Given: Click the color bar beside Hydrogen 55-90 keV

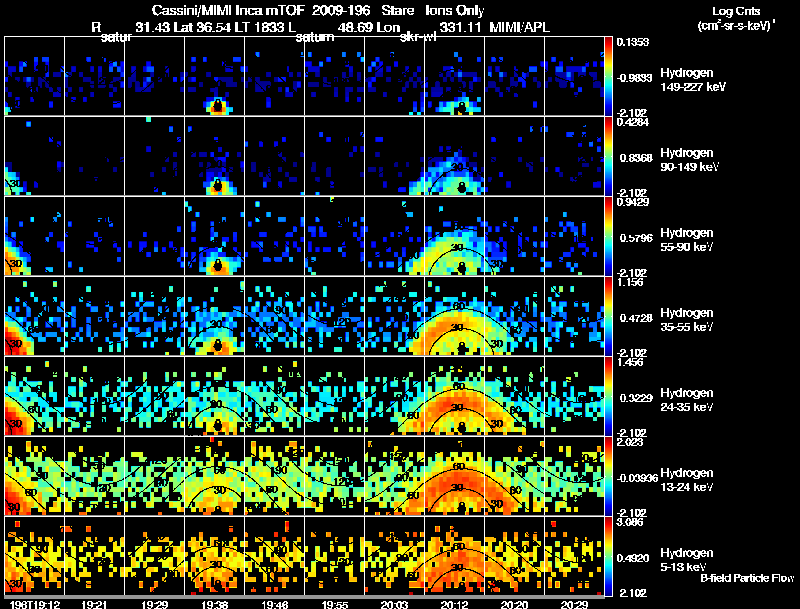Looking at the screenshot, I should [x=608, y=236].
